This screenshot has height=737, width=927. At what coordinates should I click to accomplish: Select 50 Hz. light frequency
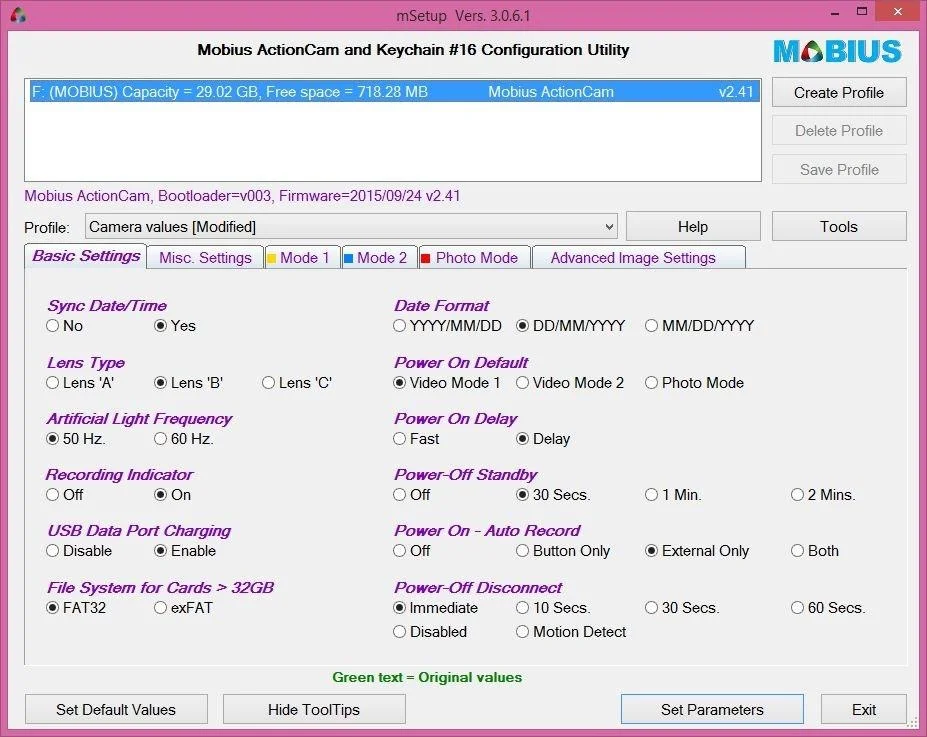coord(76,439)
